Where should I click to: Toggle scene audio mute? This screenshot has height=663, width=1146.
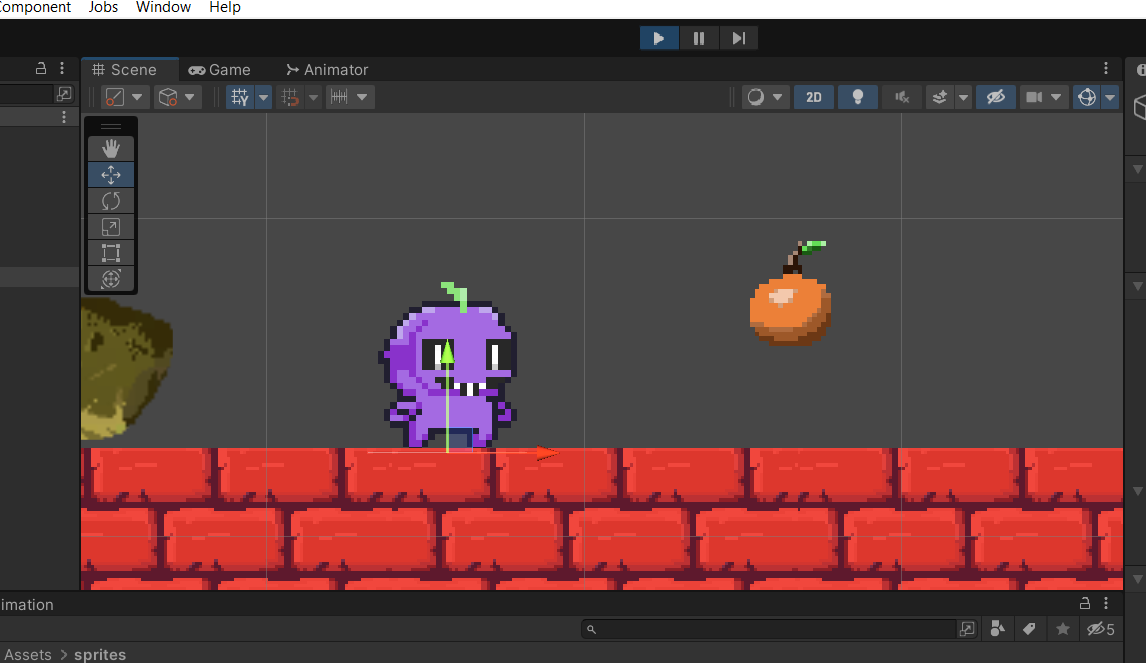[x=901, y=96]
